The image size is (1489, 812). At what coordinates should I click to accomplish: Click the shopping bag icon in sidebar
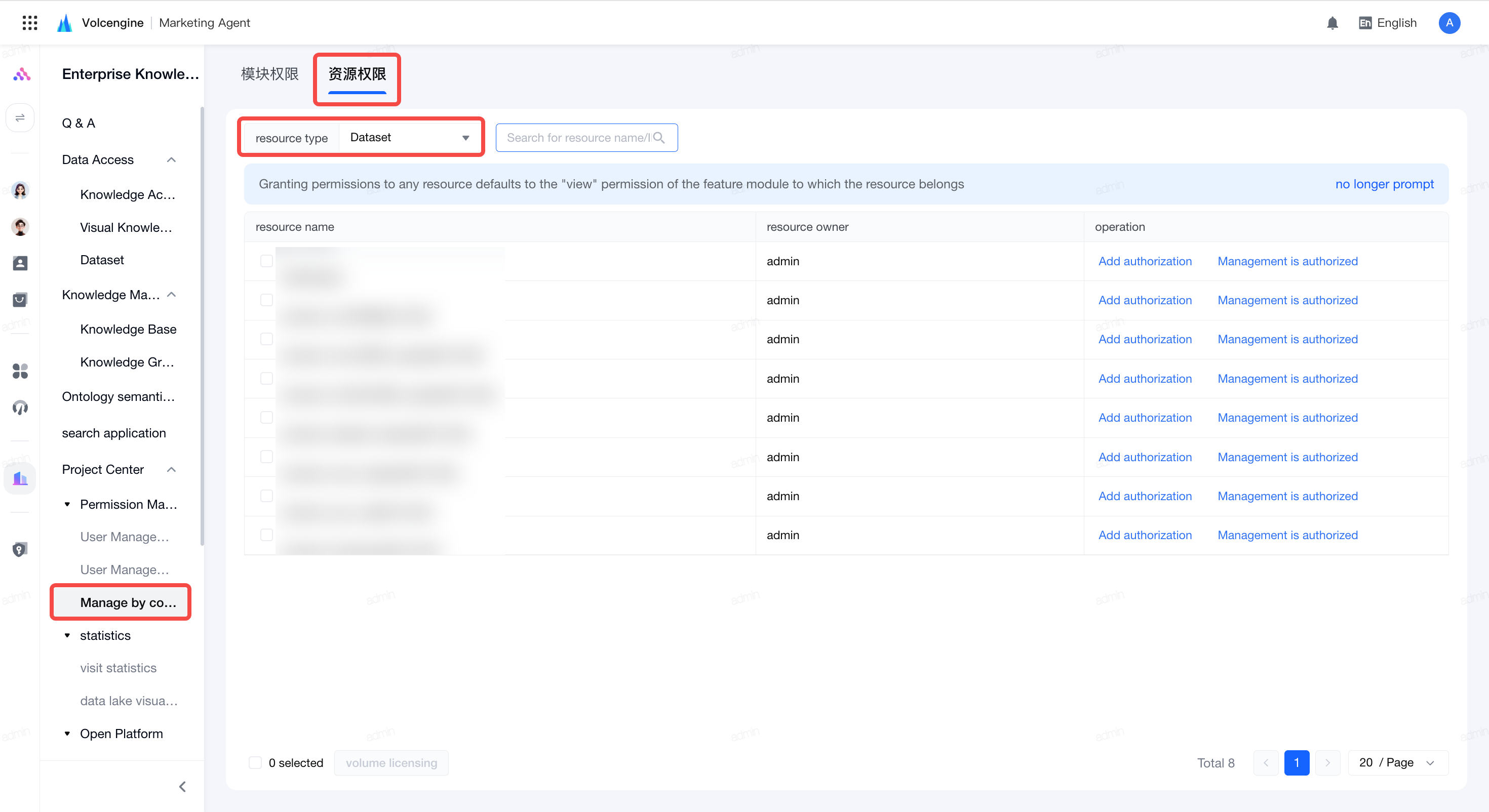point(20,299)
